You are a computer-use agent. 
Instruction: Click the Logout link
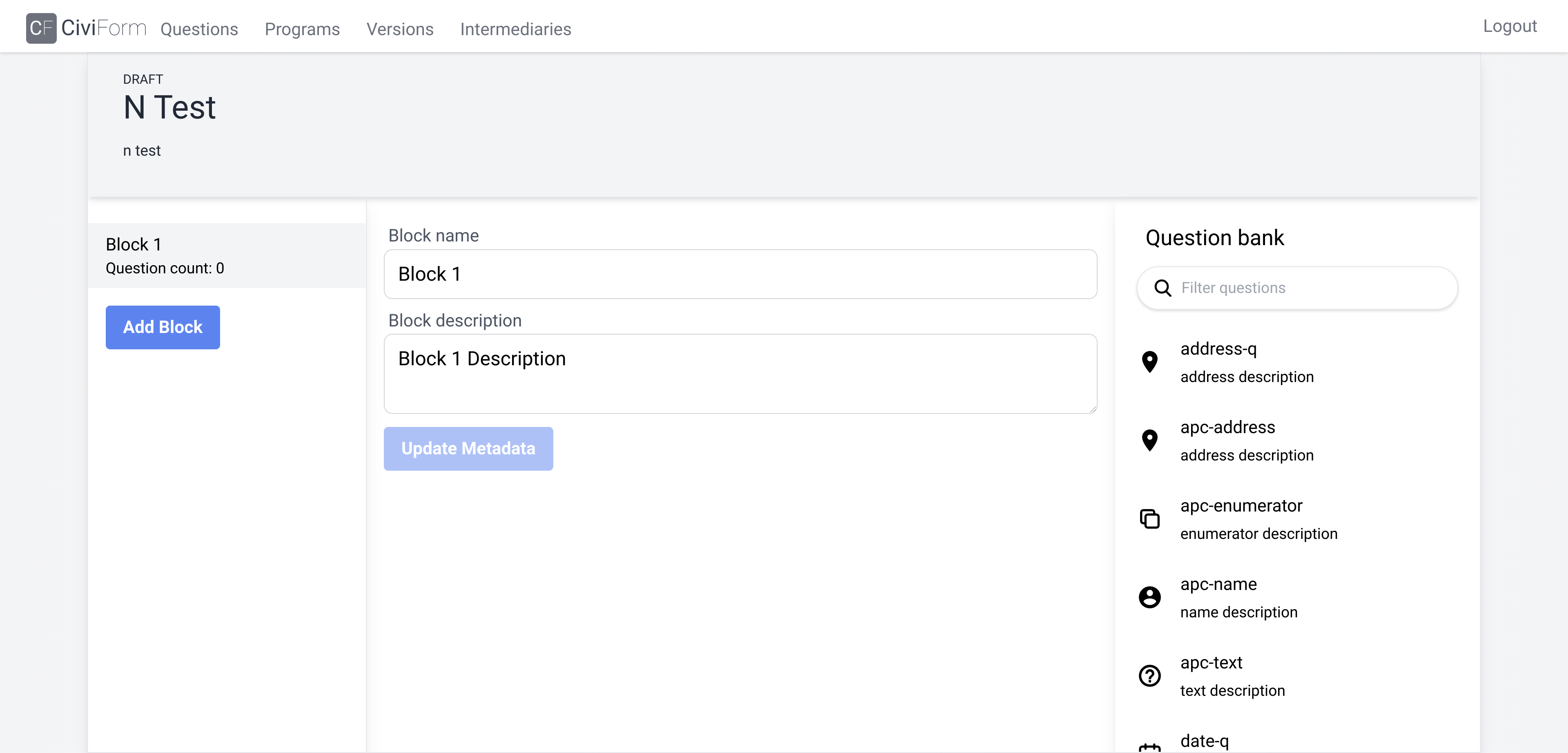click(1510, 26)
